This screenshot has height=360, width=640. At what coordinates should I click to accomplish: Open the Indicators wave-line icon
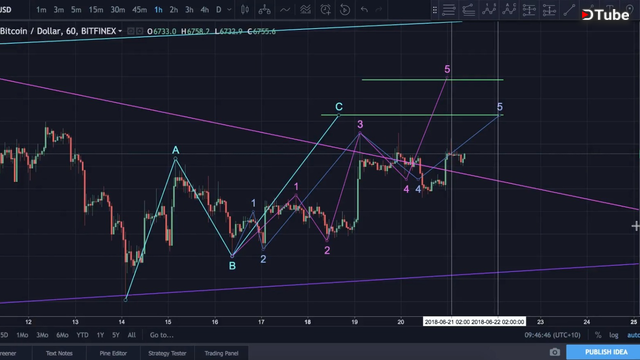point(285,9)
